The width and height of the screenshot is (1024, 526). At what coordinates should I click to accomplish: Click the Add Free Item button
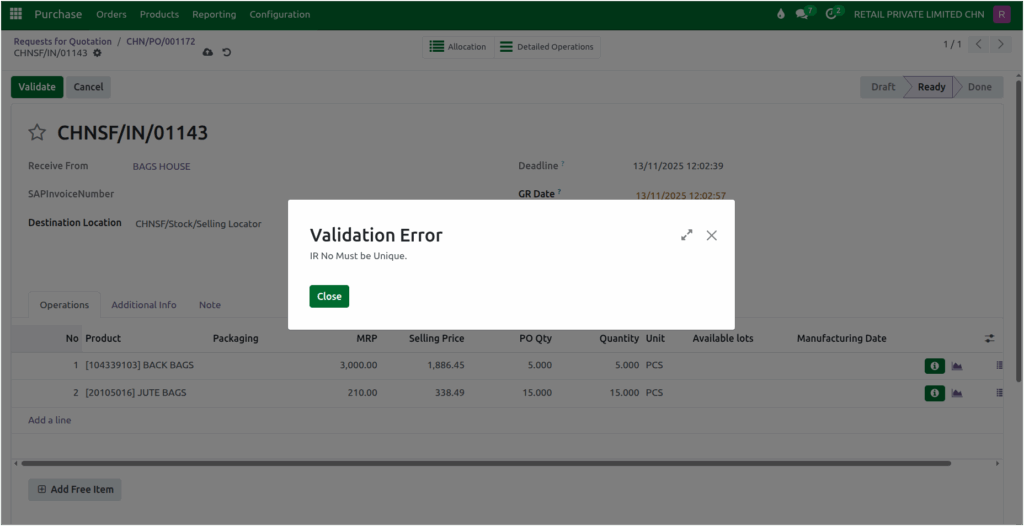tap(75, 489)
